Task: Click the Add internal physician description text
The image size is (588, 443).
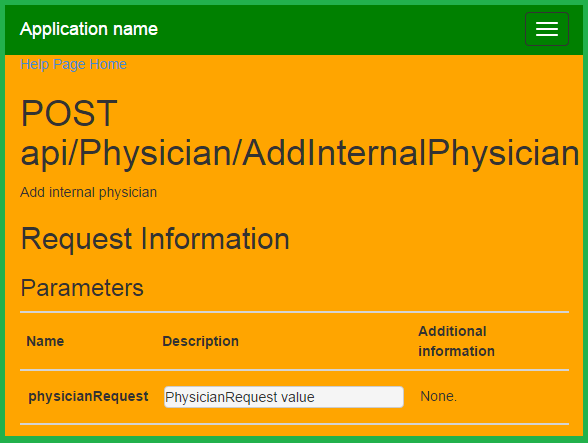Action: [x=88, y=192]
